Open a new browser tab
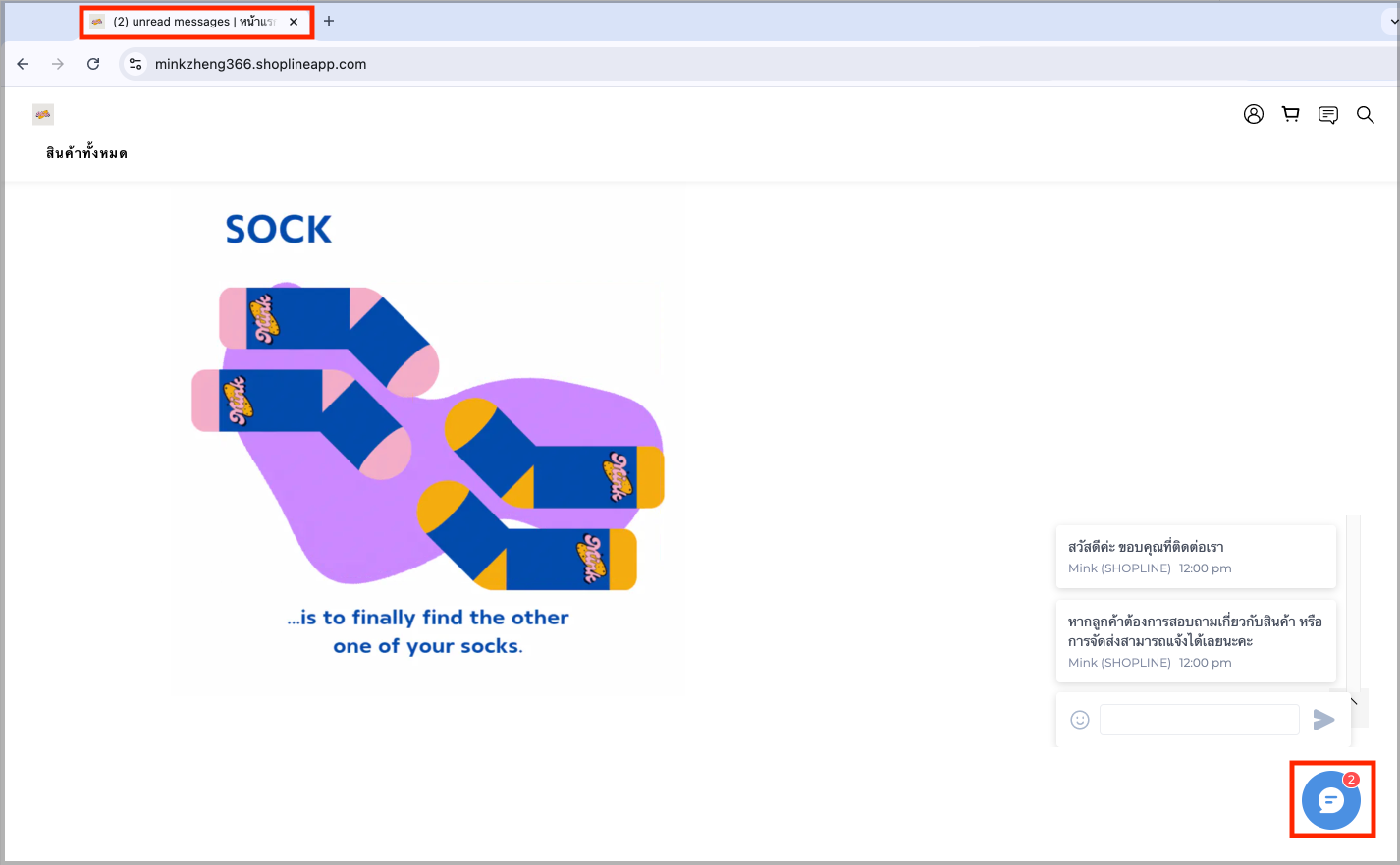The height and width of the screenshot is (865, 1400). 329,21
